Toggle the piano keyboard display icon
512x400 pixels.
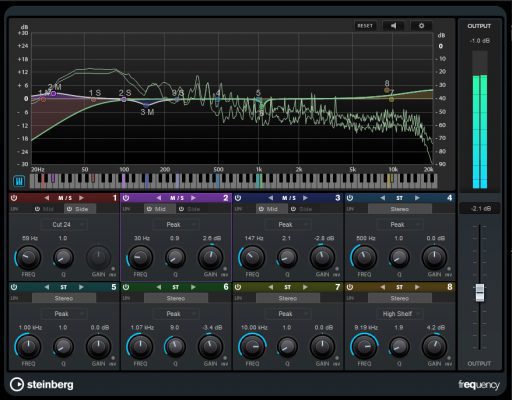click(x=19, y=181)
